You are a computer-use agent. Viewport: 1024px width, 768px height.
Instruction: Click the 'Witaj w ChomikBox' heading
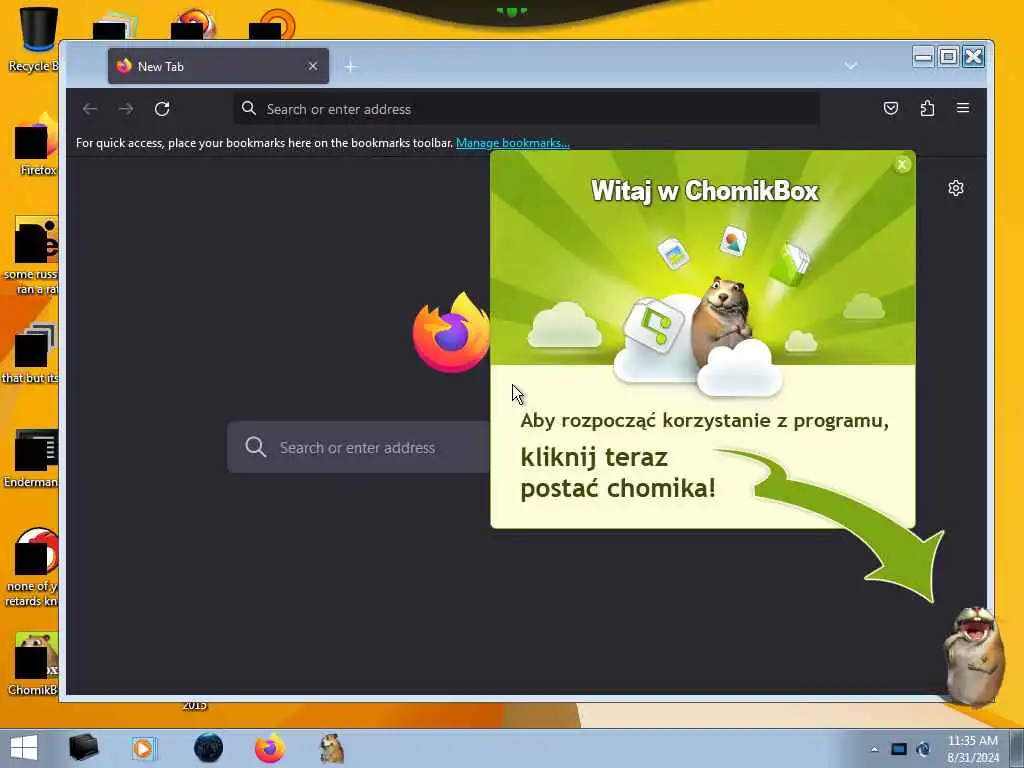point(705,191)
